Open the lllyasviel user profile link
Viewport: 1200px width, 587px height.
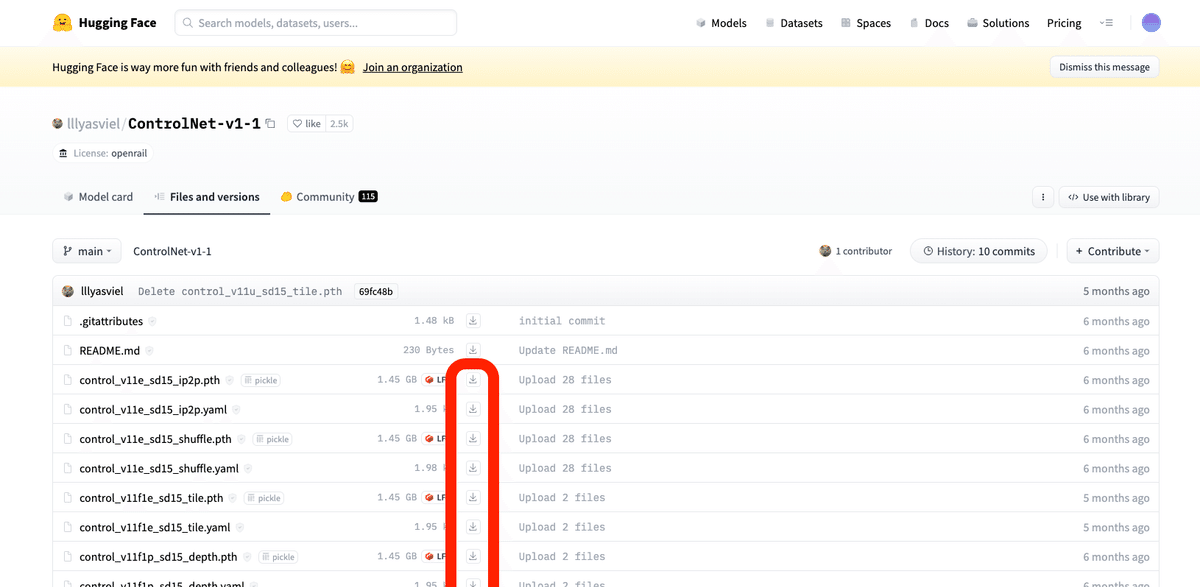[92, 124]
